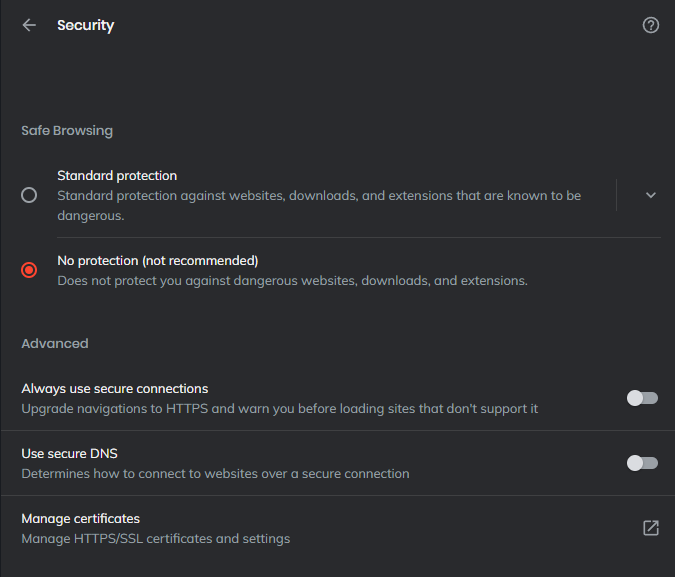Viewport: 675px width, 577px height.
Task: Go back using the arrow beside Security
Action: coord(29,25)
